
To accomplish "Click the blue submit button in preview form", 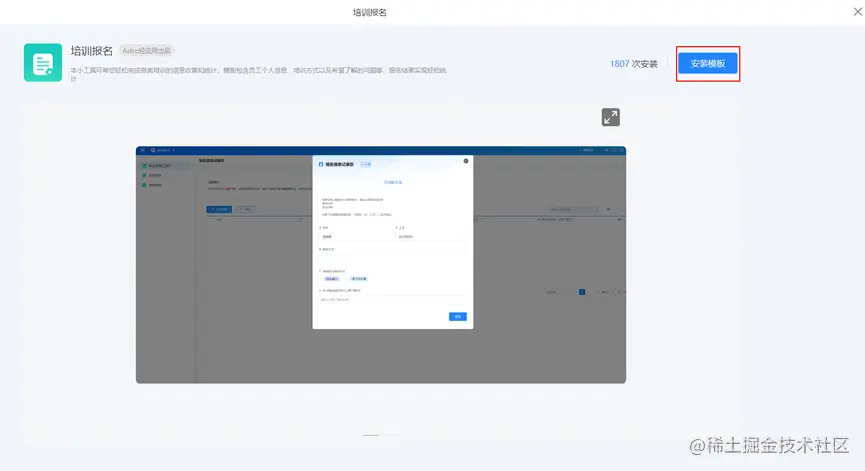I will 458,317.
